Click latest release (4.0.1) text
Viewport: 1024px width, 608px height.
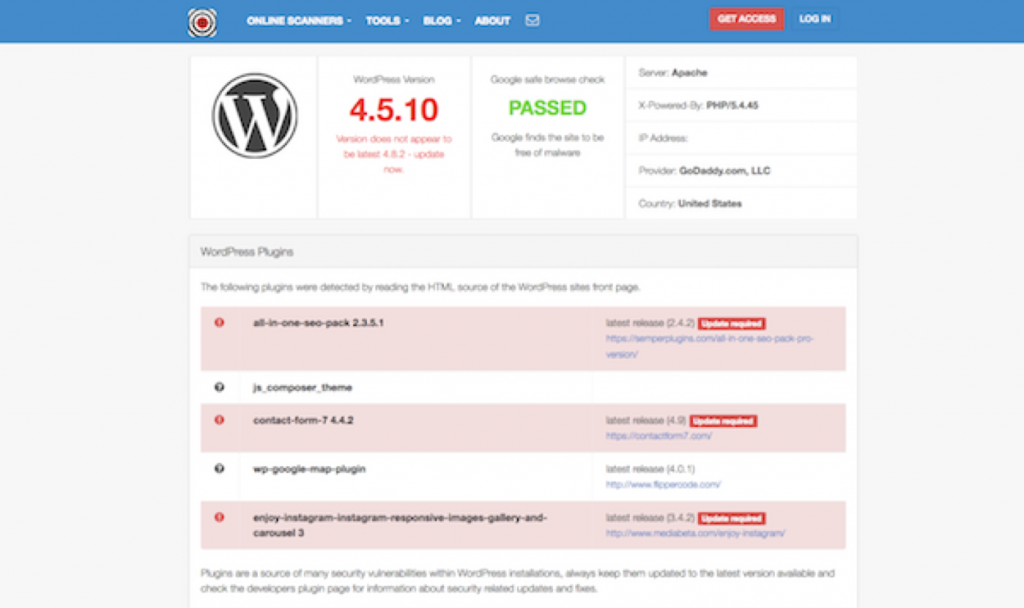[x=650, y=469]
